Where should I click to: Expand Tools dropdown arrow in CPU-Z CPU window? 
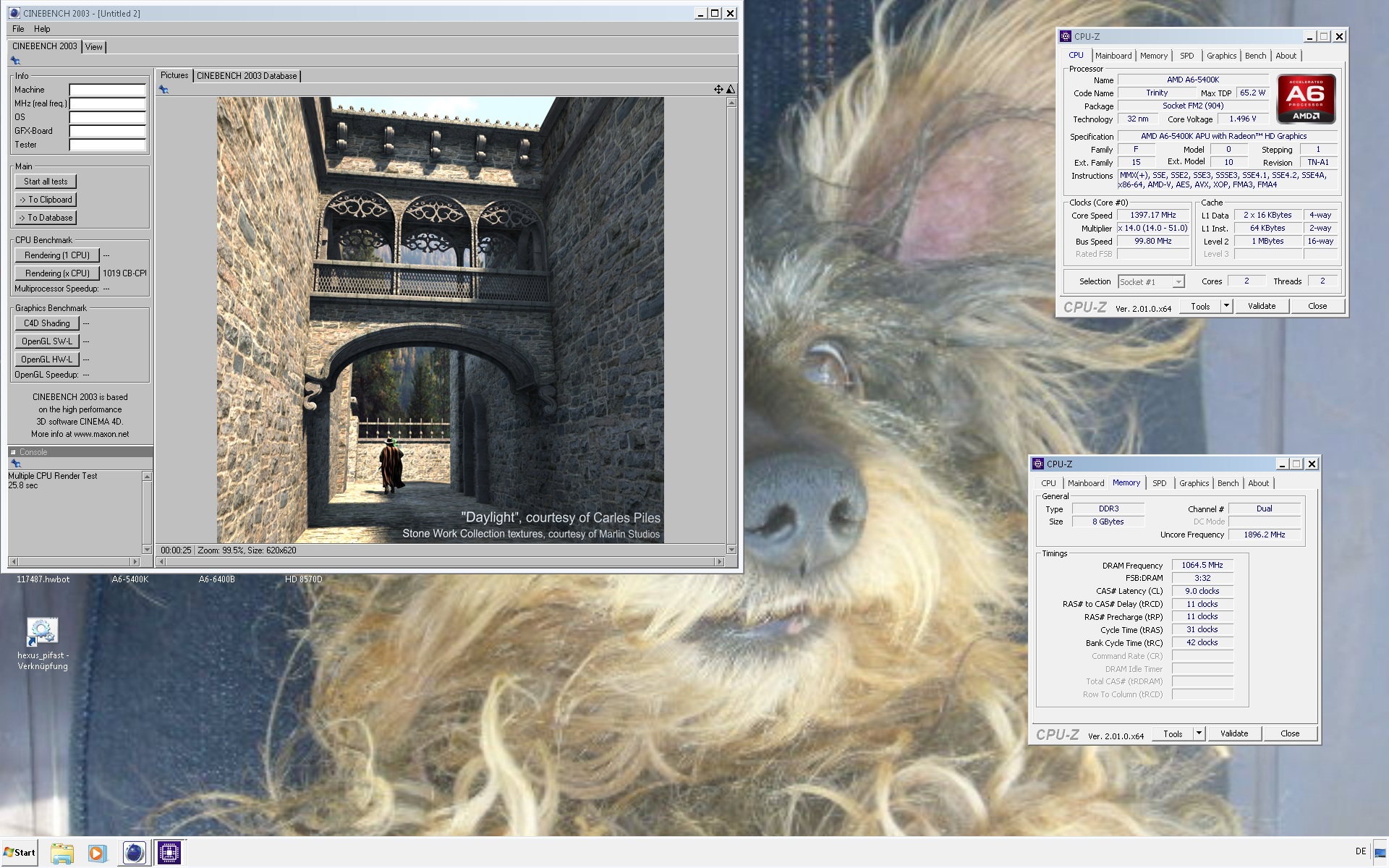(1226, 306)
